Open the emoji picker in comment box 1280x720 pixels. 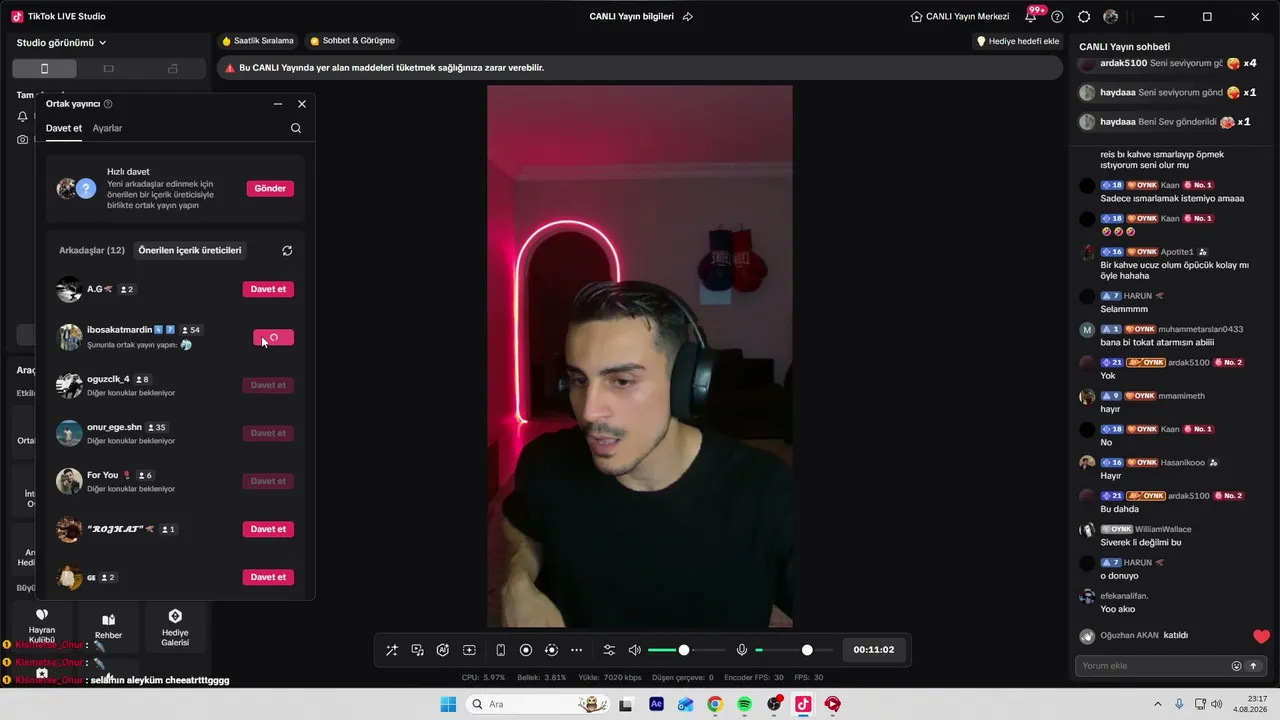pyautogui.click(x=1236, y=666)
